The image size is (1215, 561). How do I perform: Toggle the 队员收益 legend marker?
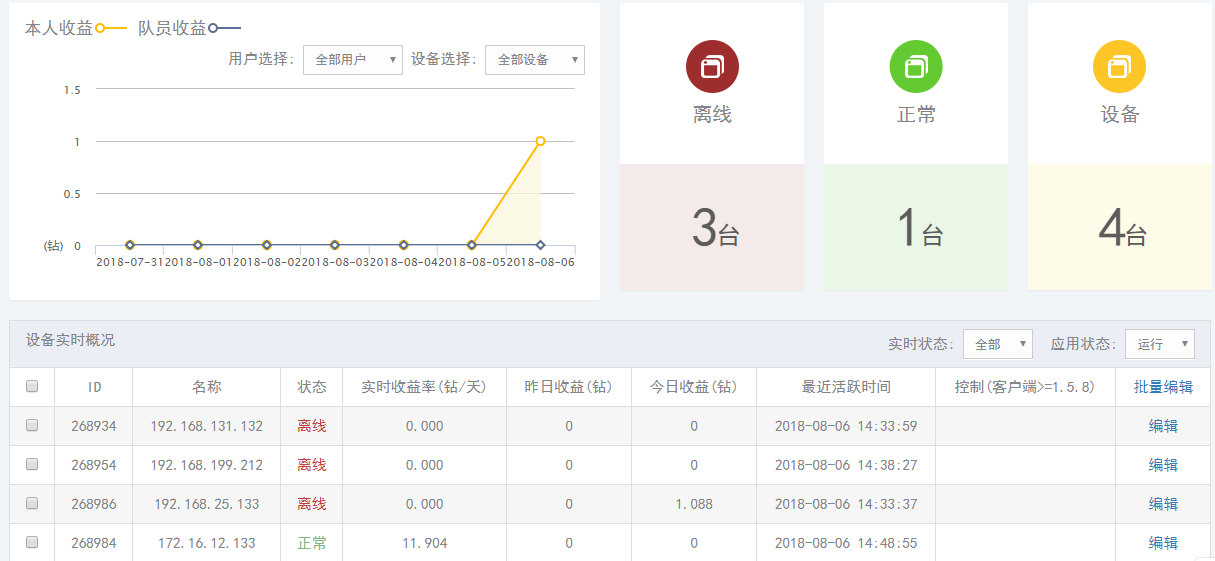(x=213, y=29)
